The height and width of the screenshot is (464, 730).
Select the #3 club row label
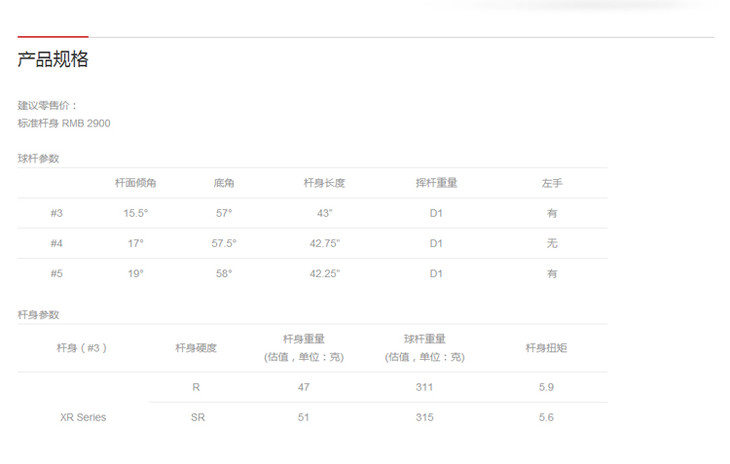(x=57, y=213)
